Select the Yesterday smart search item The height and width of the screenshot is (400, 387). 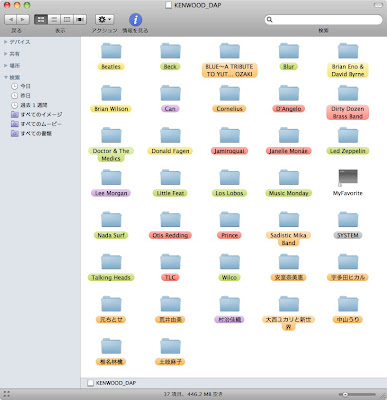point(21,96)
